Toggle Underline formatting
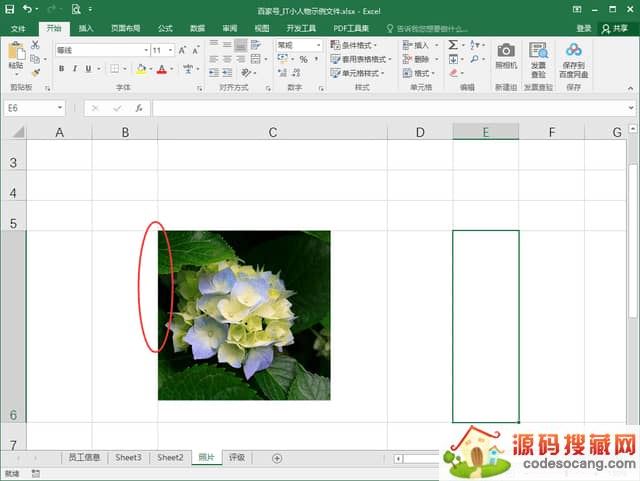This screenshot has width=640, height=481. [x=89, y=69]
